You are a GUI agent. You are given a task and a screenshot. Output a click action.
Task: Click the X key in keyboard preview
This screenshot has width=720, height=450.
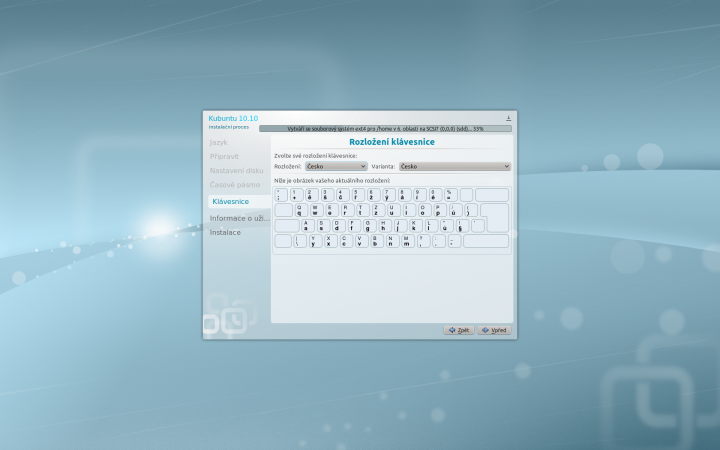click(331, 241)
